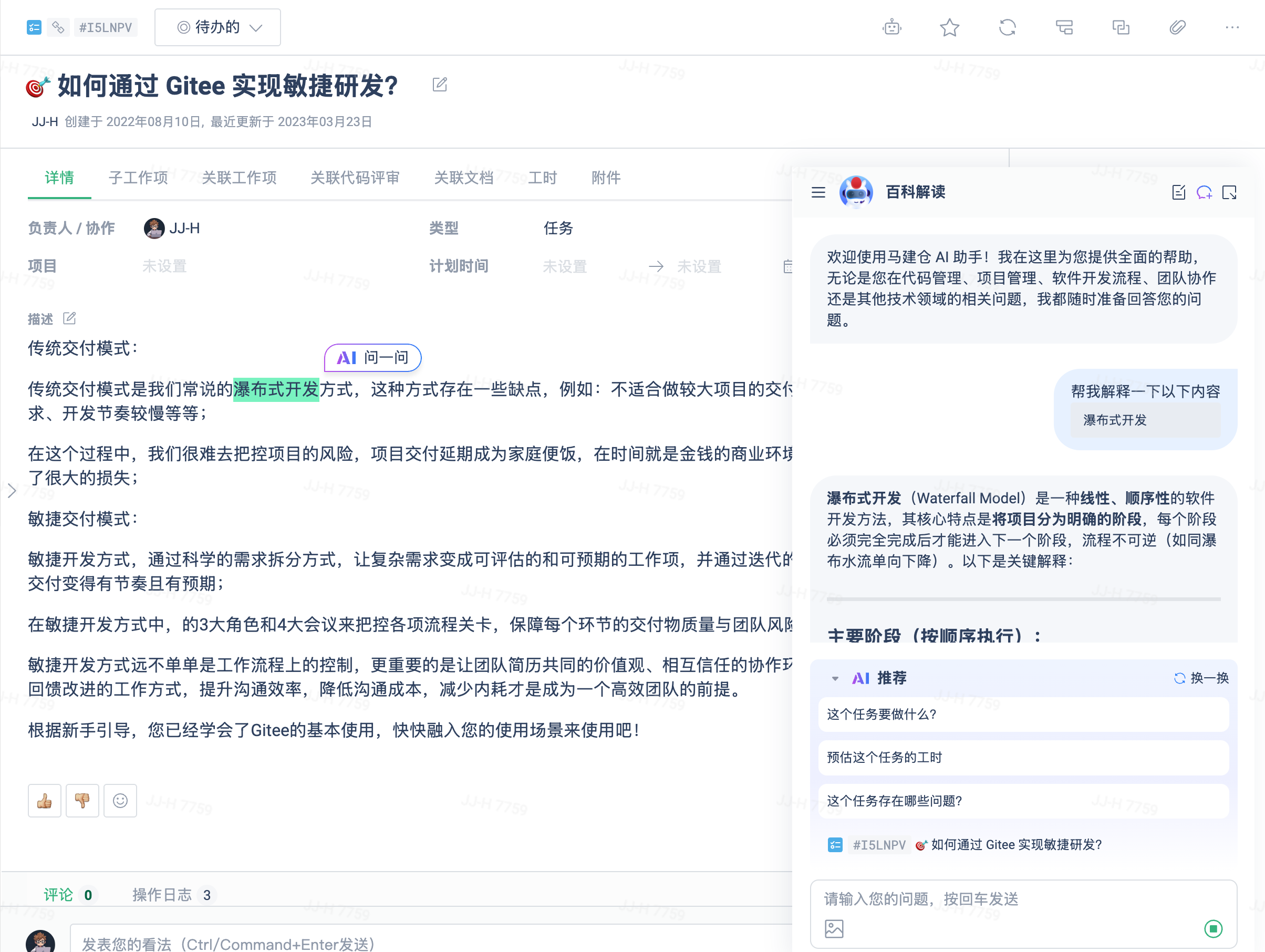Switch to the 详情 tab

click(59, 178)
